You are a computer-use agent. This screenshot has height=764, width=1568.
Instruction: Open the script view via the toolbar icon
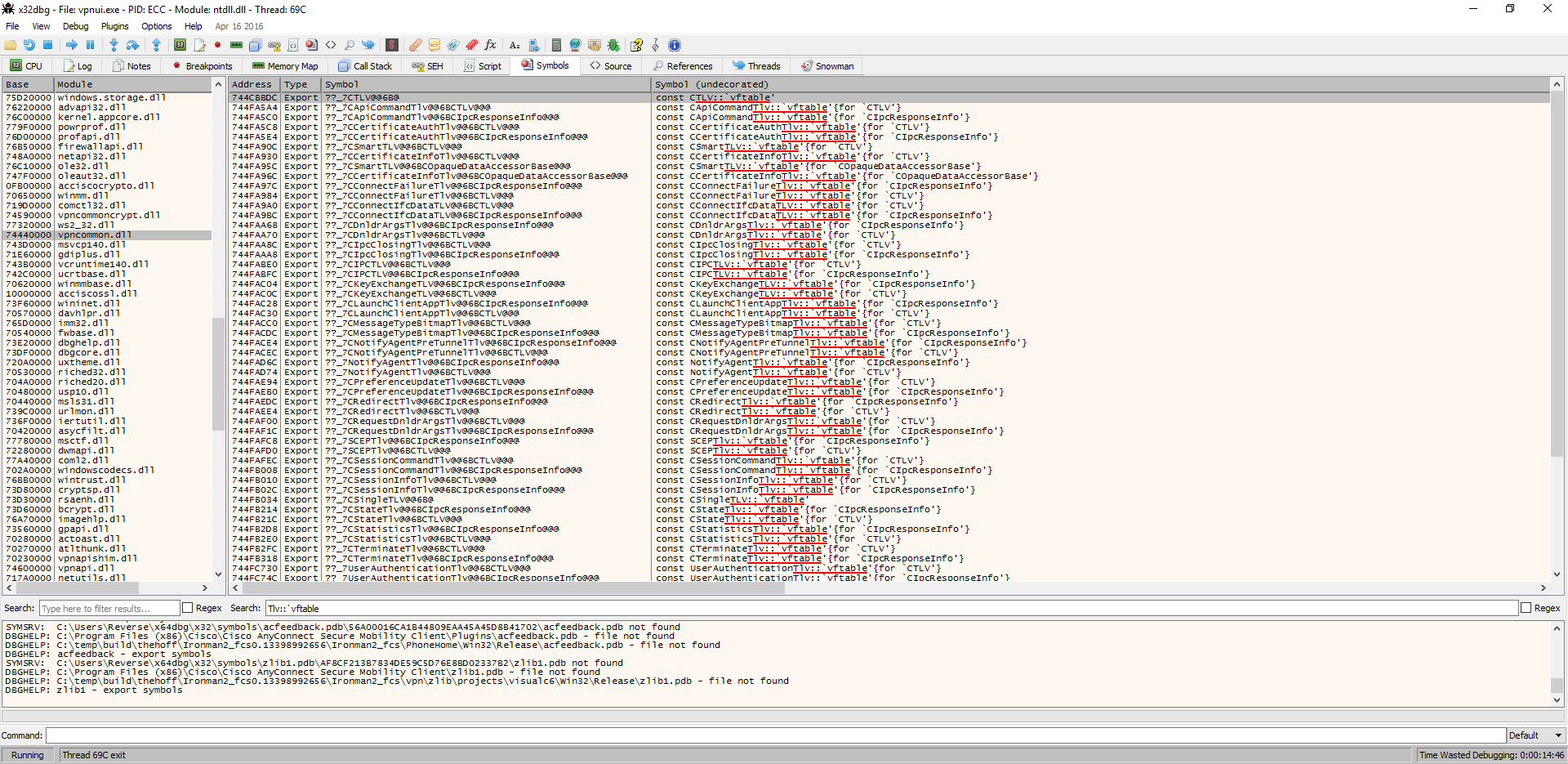coord(293,45)
